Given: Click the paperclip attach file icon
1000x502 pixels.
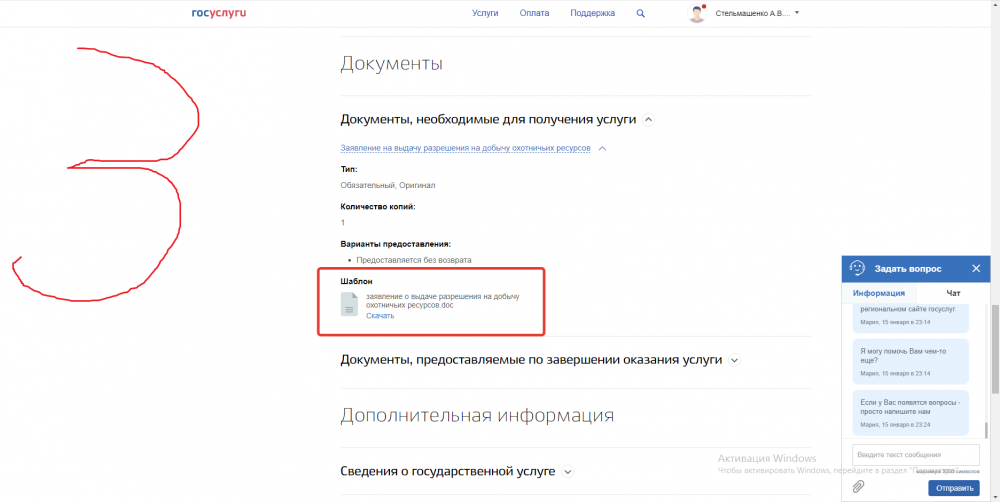Looking at the screenshot, I should click(858, 487).
